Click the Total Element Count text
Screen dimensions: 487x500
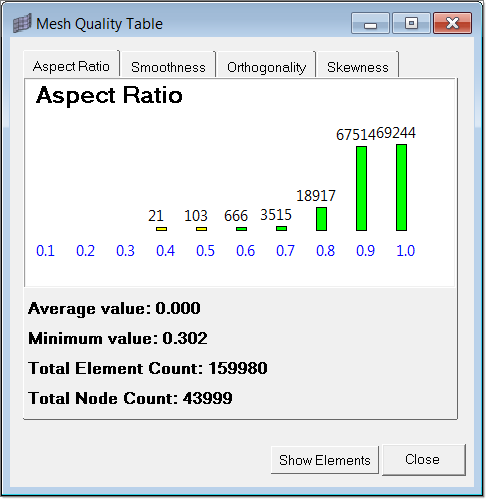coord(148,368)
